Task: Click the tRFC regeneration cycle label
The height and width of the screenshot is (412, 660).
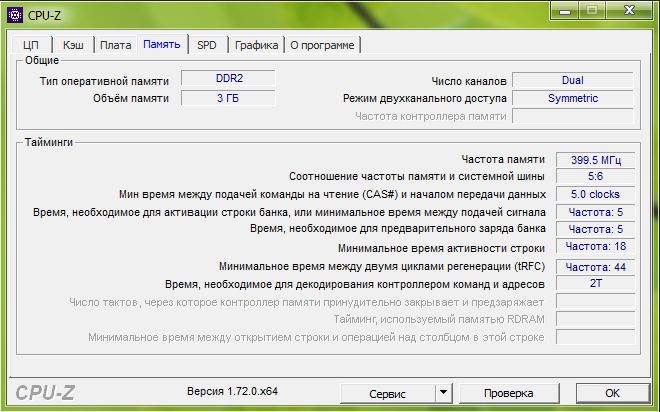Action: pos(382,266)
